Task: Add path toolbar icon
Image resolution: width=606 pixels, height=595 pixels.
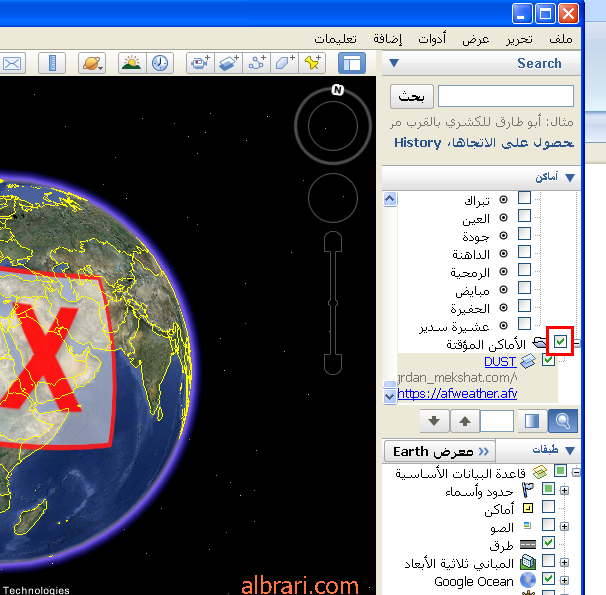Action: point(257,63)
